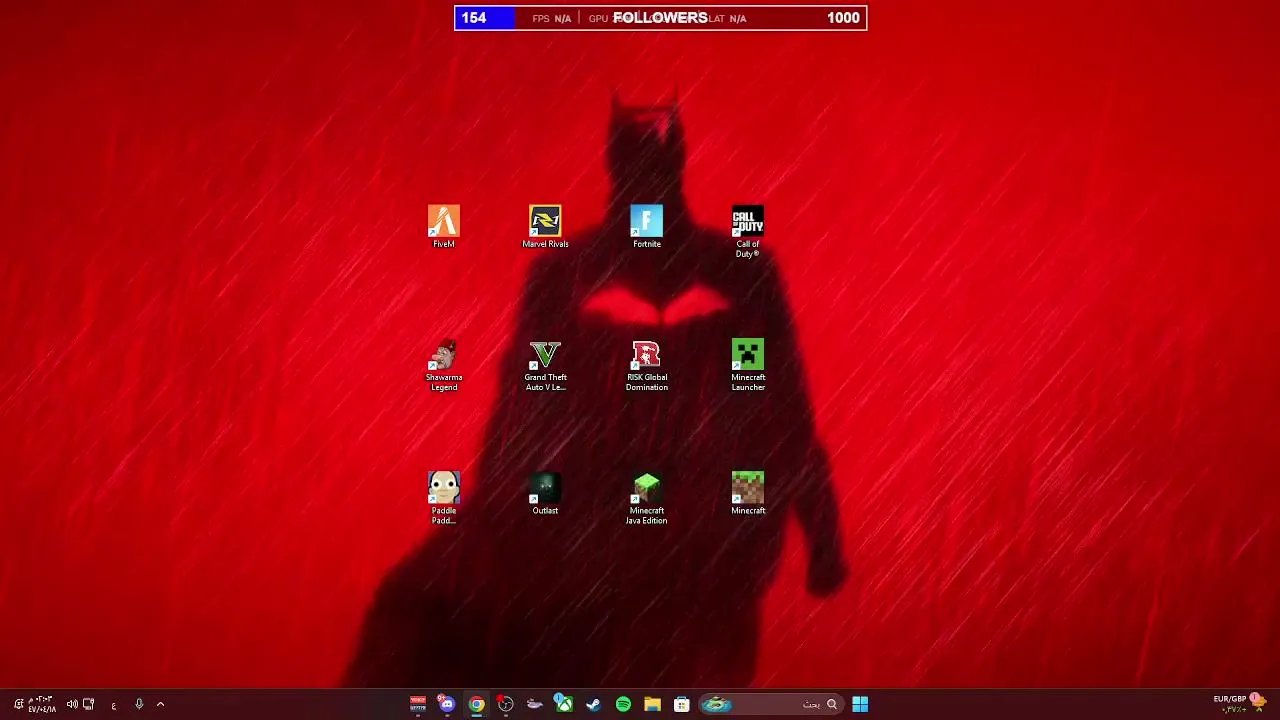Click the 1000 follower goal
The height and width of the screenshot is (720, 1280).
point(843,18)
